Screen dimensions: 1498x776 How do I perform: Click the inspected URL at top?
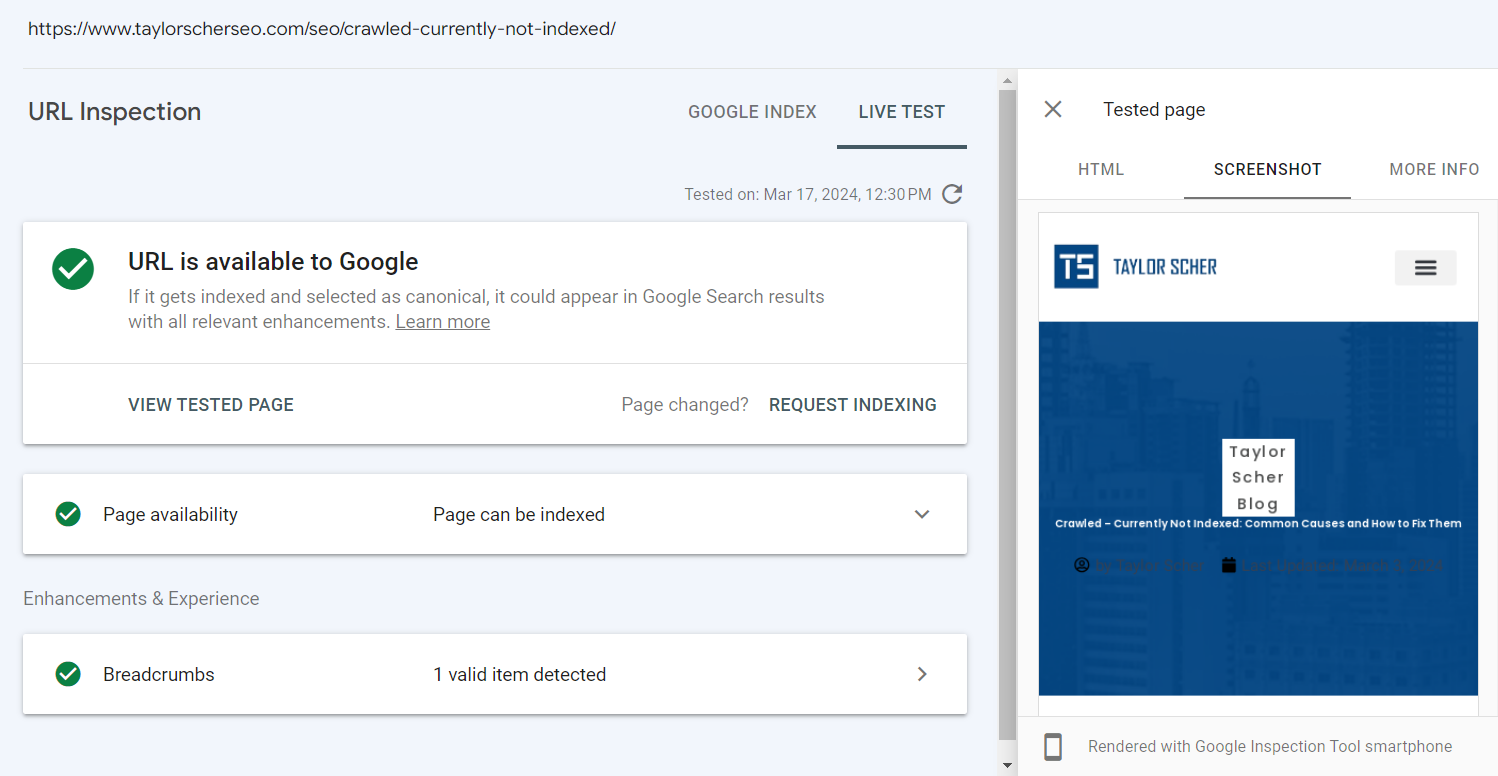tap(322, 29)
